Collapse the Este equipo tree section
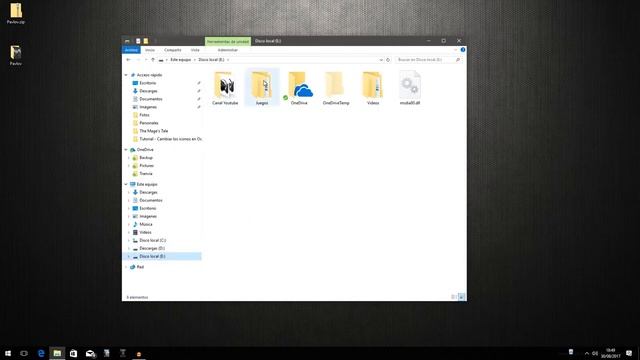Image resolution: width=640 pixels, height=360 pixels. [126, 184]
